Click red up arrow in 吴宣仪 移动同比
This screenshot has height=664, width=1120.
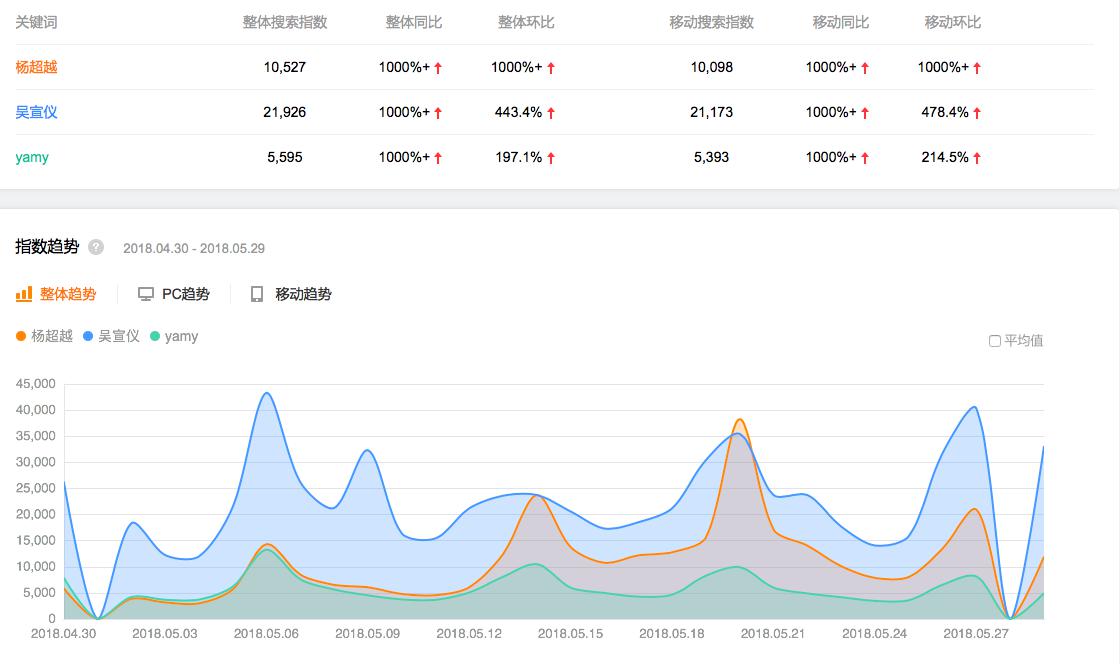865,113
